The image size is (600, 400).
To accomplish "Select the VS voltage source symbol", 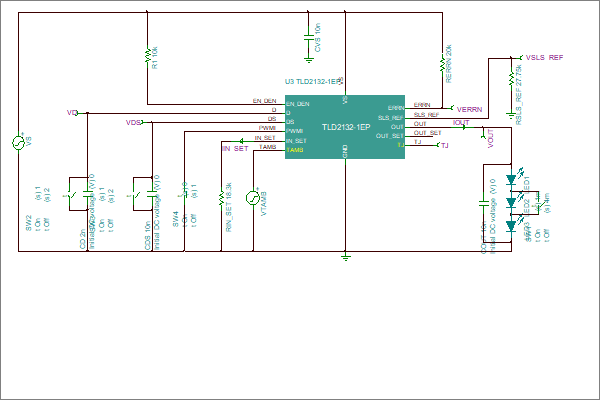I will (18, 143).
